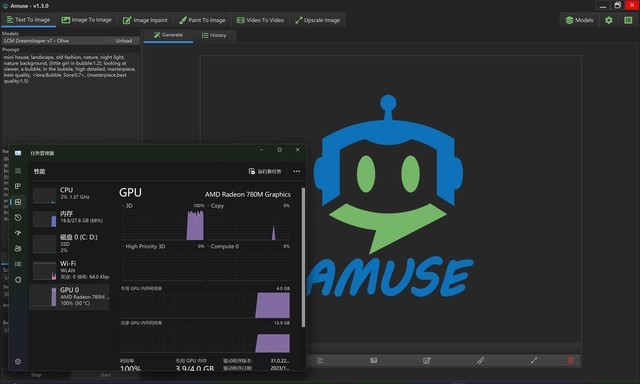Switch to the Image To Image tab
640x384 pixels.
pos(87,20)
